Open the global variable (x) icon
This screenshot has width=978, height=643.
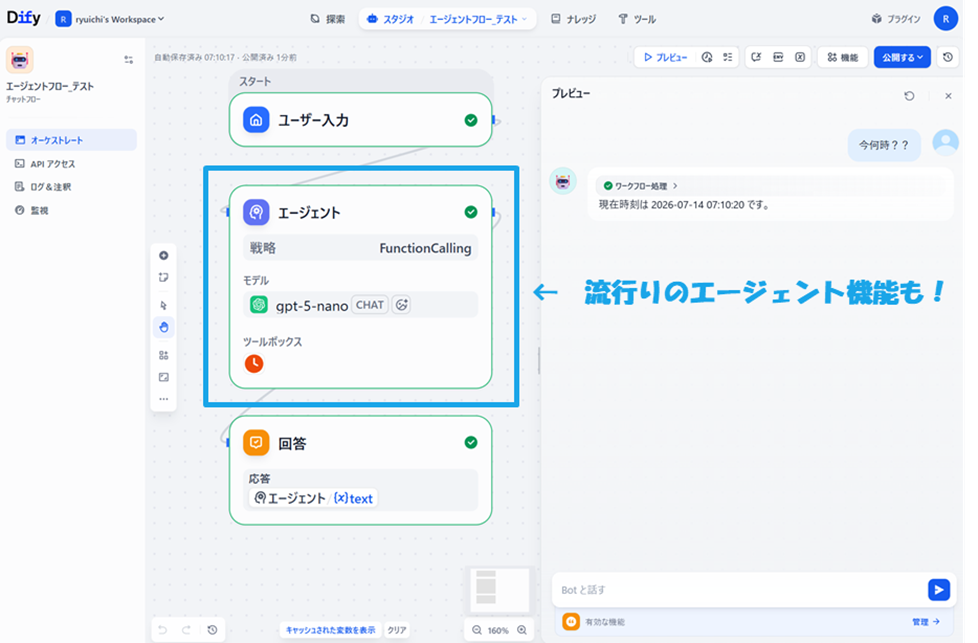click(x=800, y=57)
